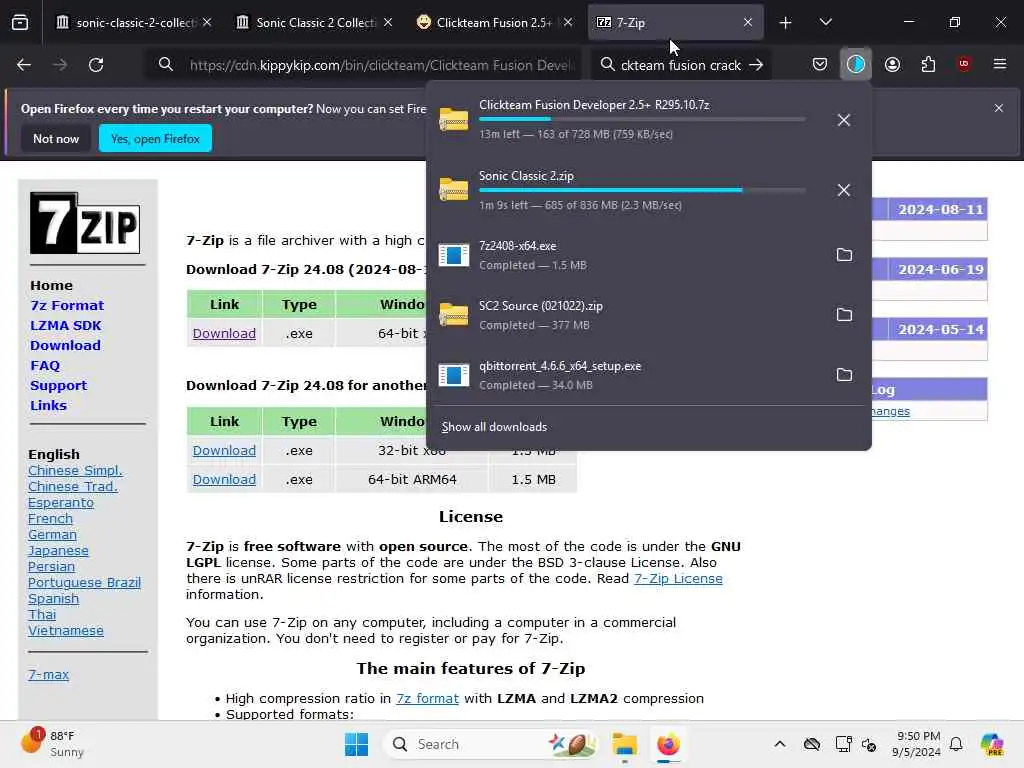Open the list all tabs chevron
Viewport: 1024px width, 768px height.
tap(825, 22)
